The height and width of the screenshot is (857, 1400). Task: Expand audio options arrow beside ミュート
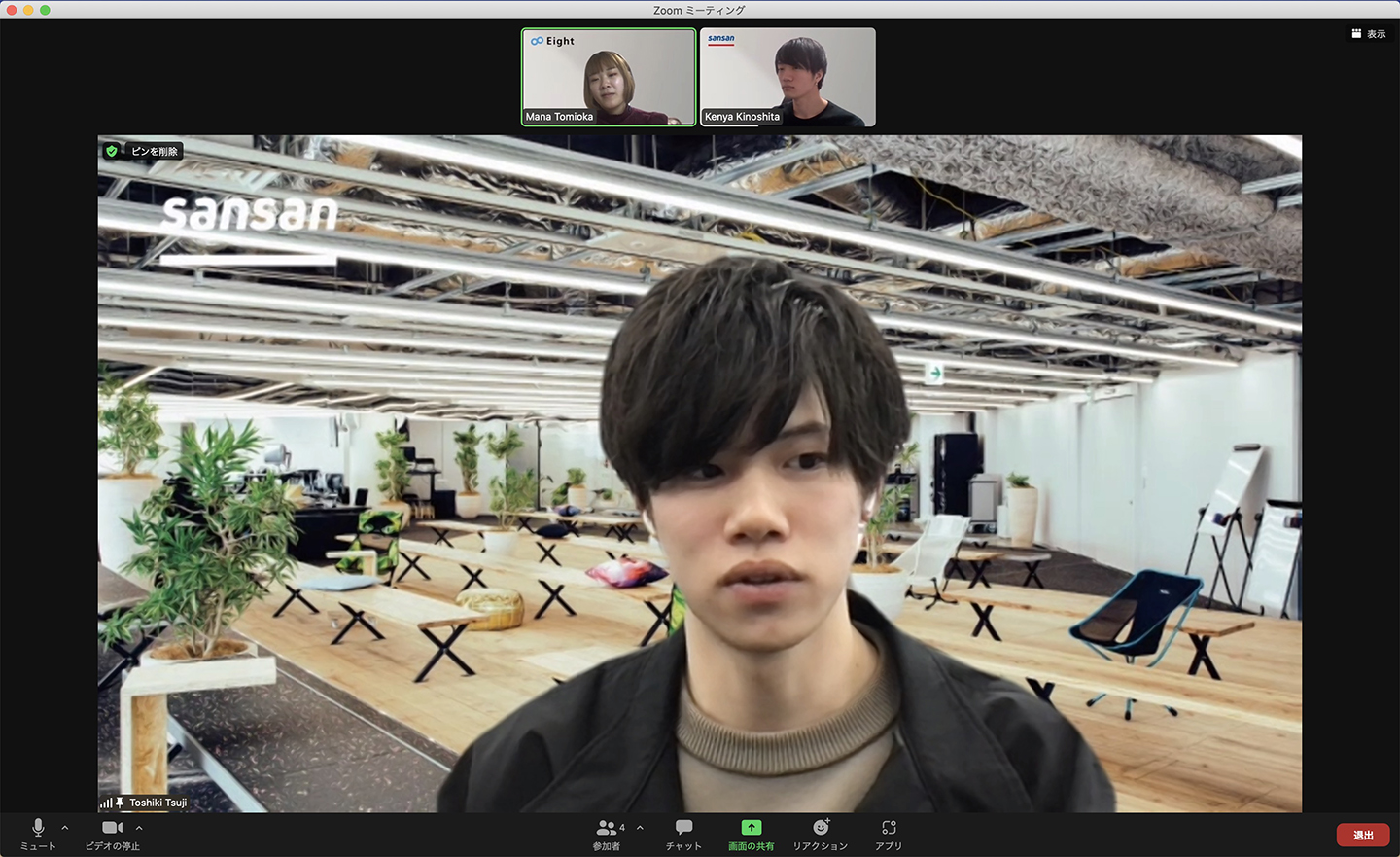(x=65, y=828)
